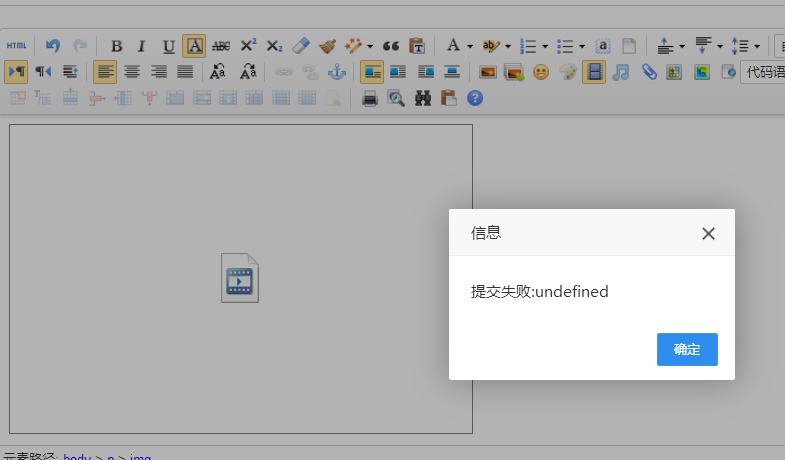The height and width of the screenshot is (460, 785).
Task: Close the 信息 dialog with the X
Action: [x=708, y=233]
